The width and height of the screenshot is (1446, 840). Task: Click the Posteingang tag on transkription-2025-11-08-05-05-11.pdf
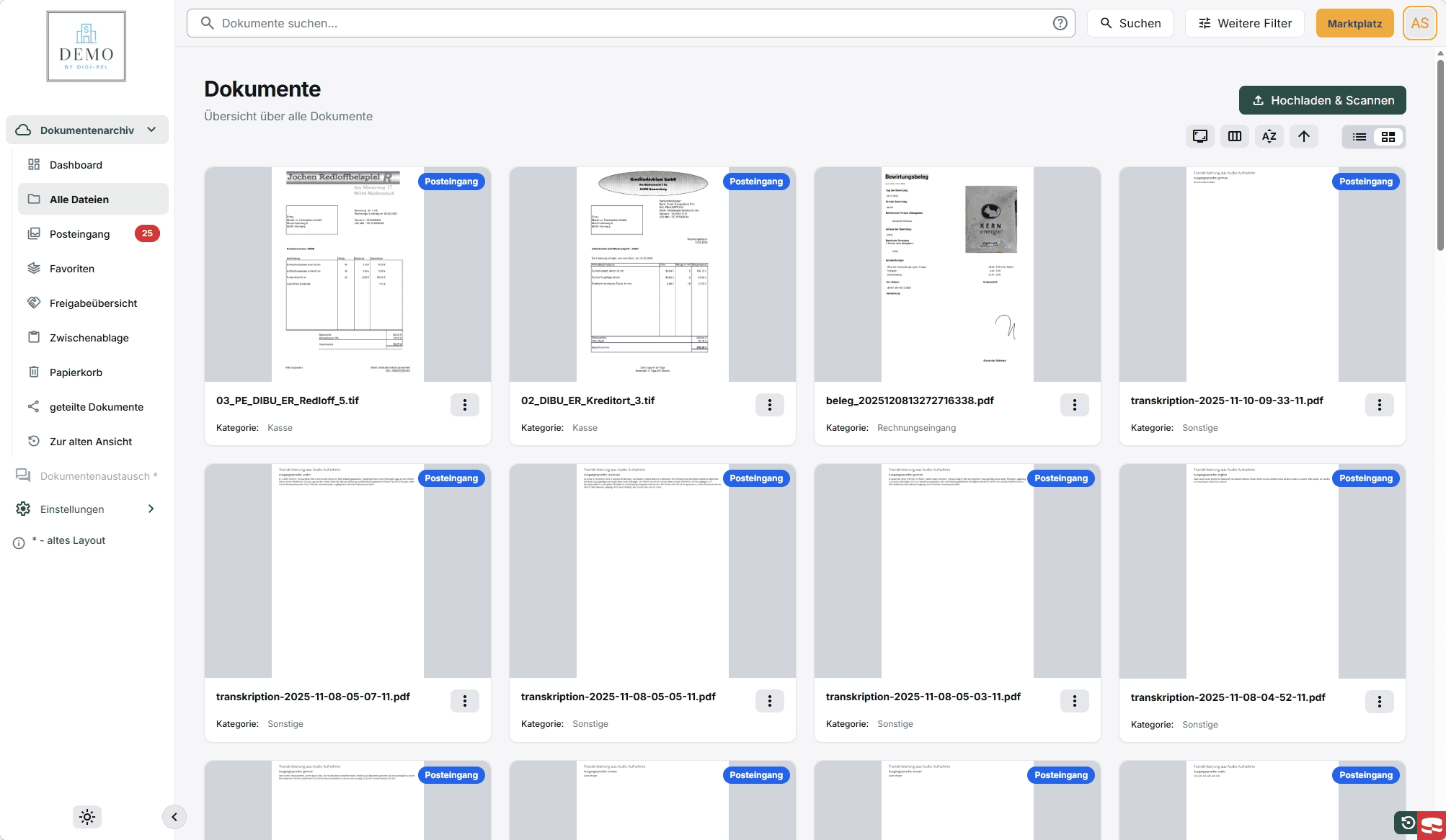756,478
